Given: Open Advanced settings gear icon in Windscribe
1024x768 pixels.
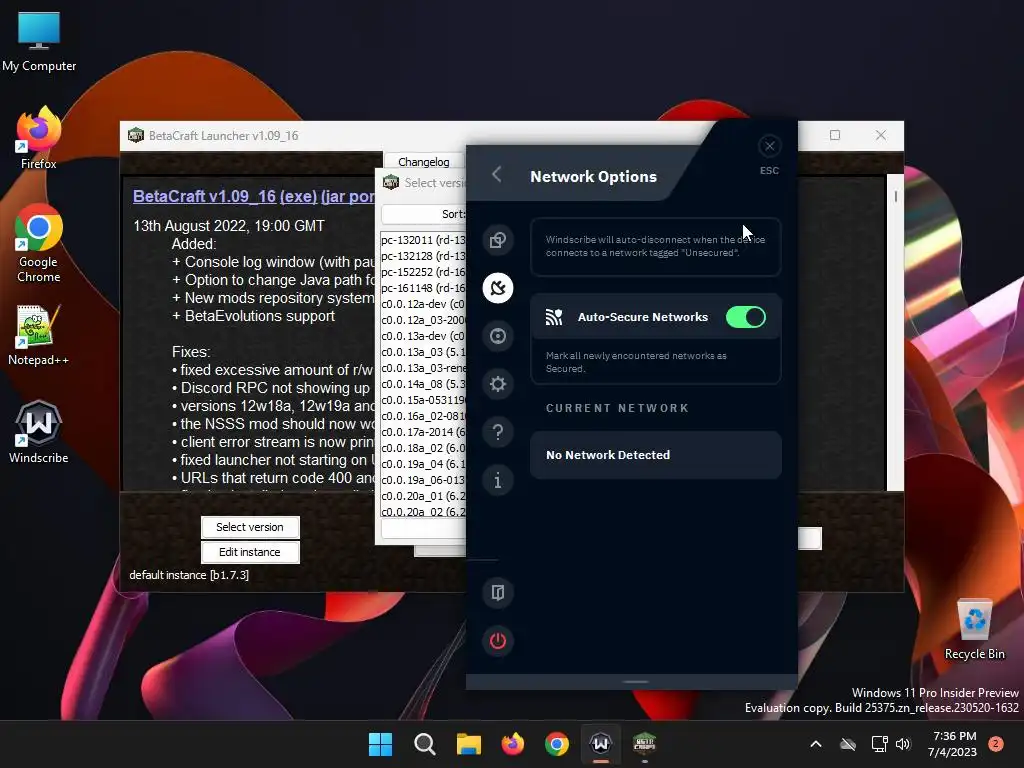Looking at the screenshot, I should 498,384.
